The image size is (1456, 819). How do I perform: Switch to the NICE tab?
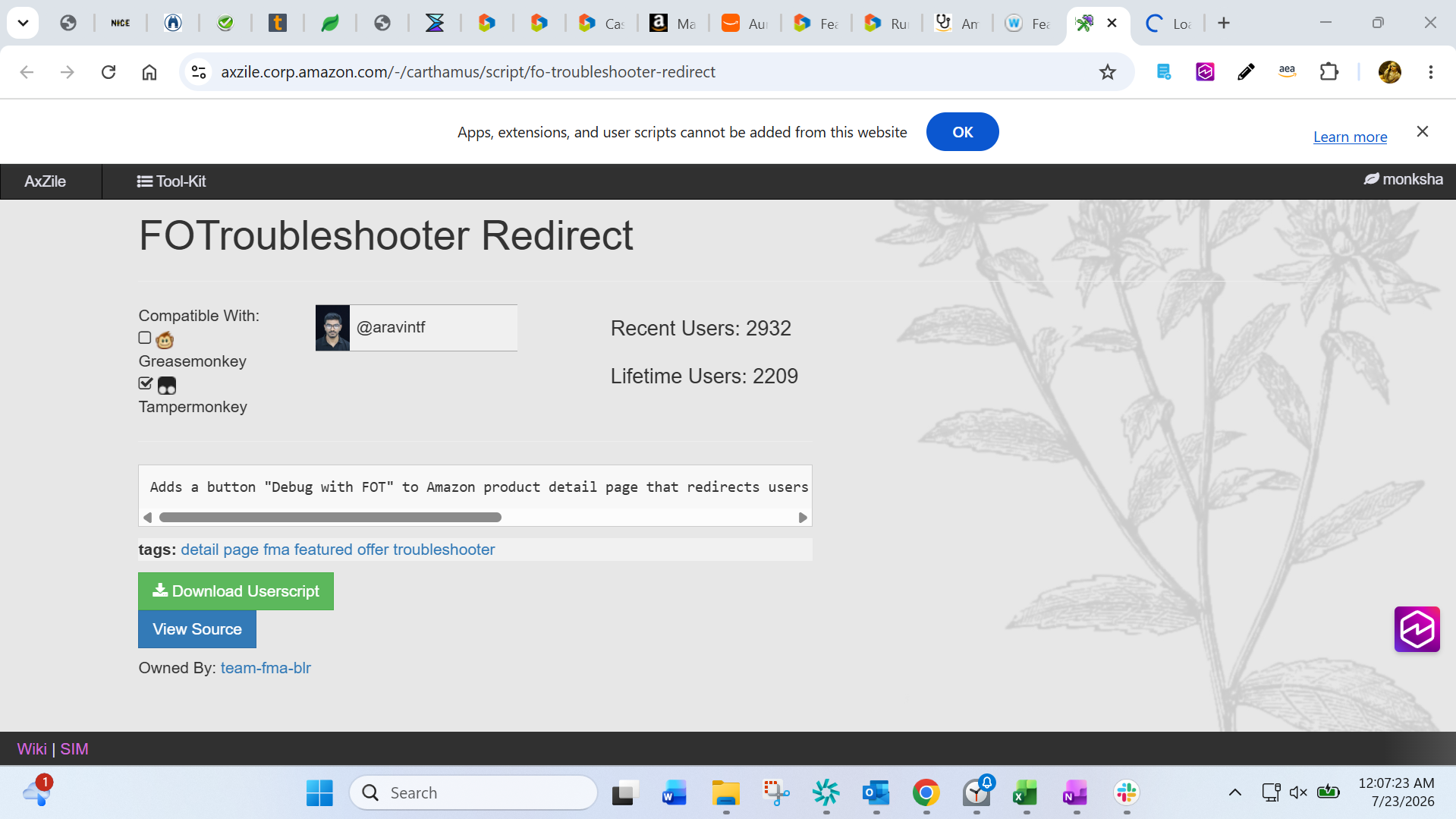121,23
